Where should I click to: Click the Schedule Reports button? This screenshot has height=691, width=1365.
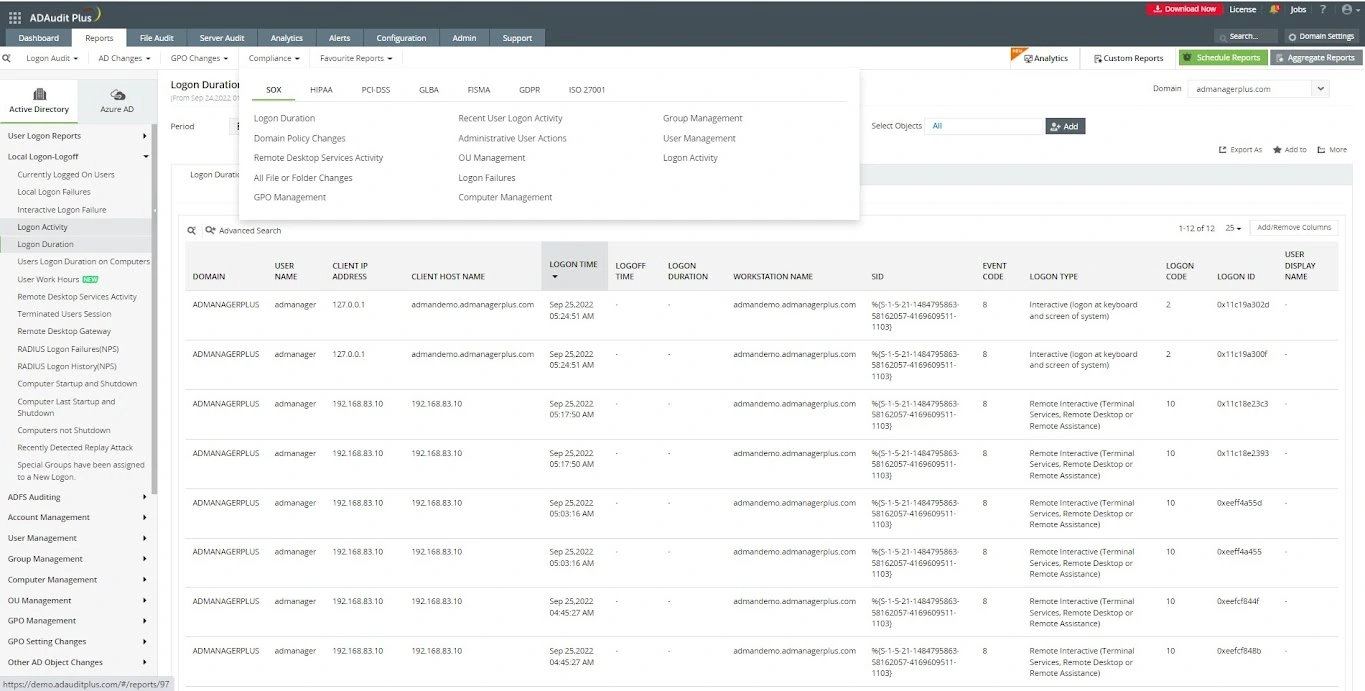coord(1222,58)
